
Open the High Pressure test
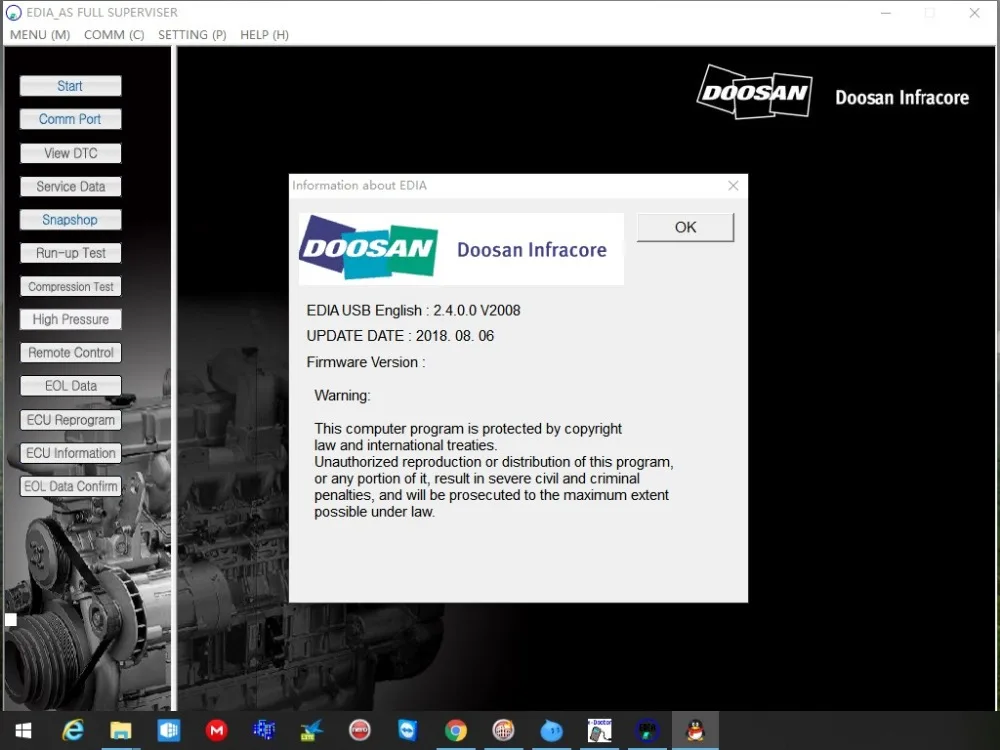70,320
